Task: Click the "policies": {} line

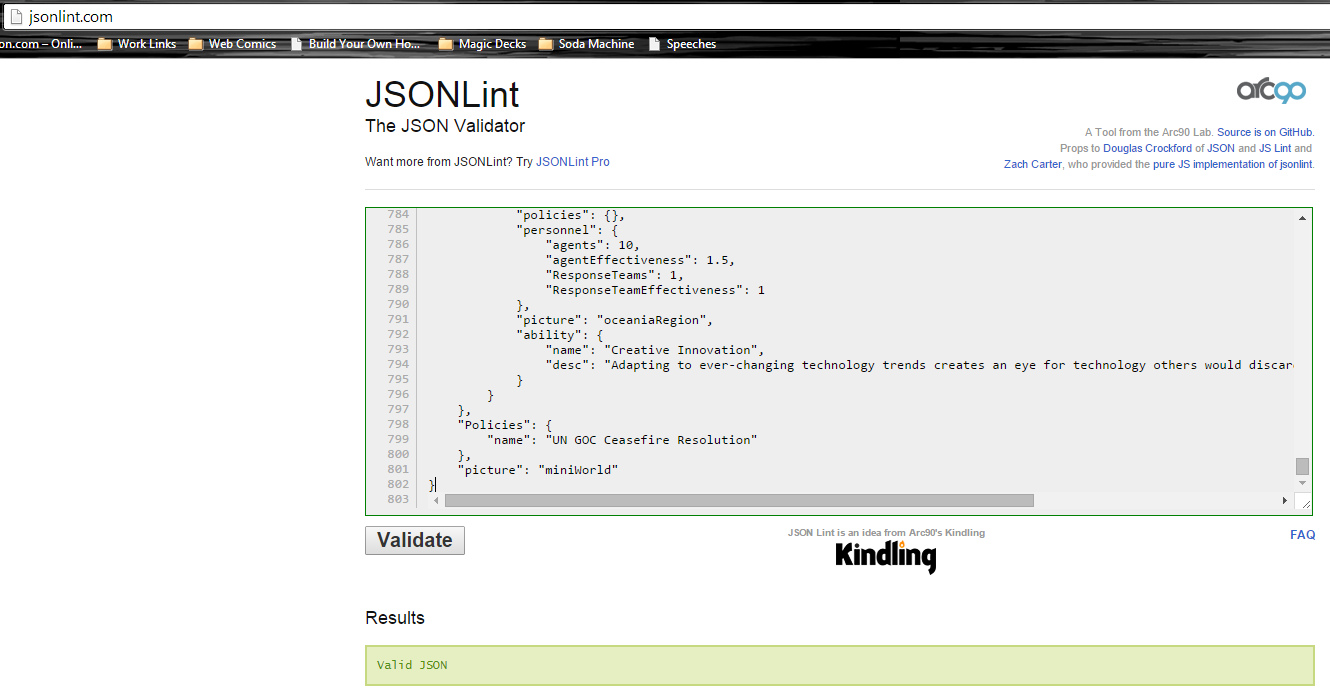Action: click(571, 215)
